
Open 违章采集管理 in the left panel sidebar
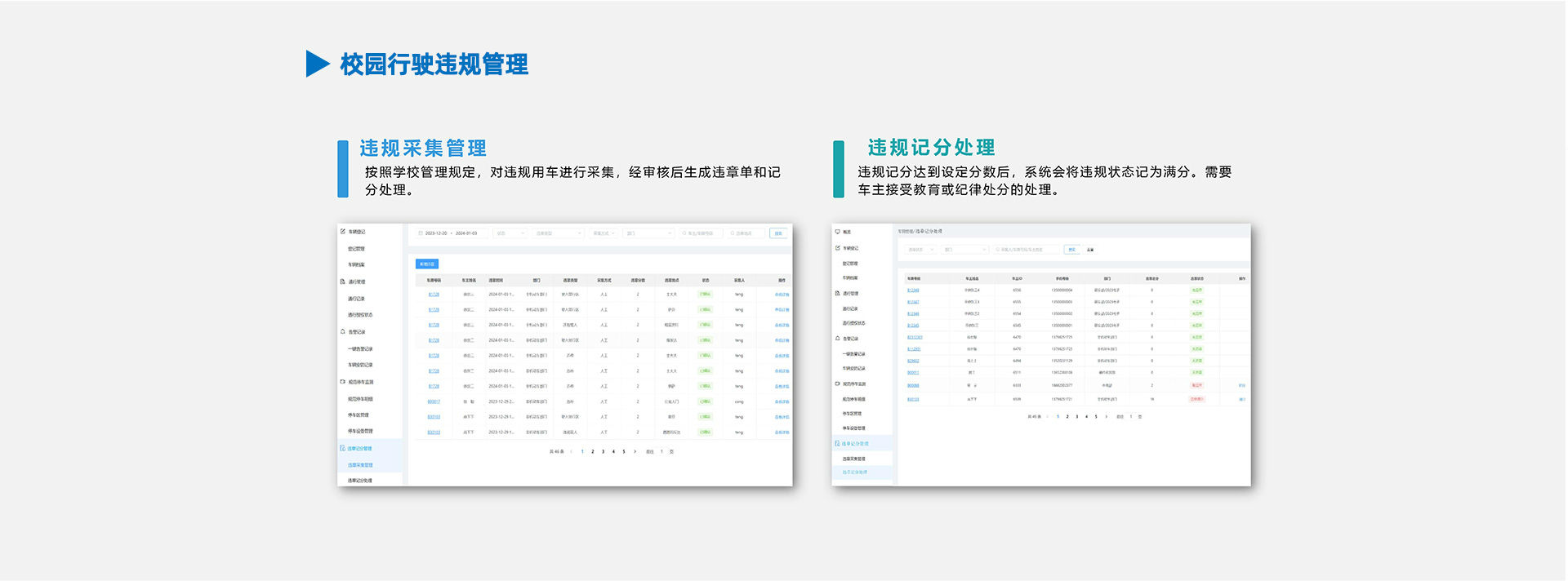(360, 465)
